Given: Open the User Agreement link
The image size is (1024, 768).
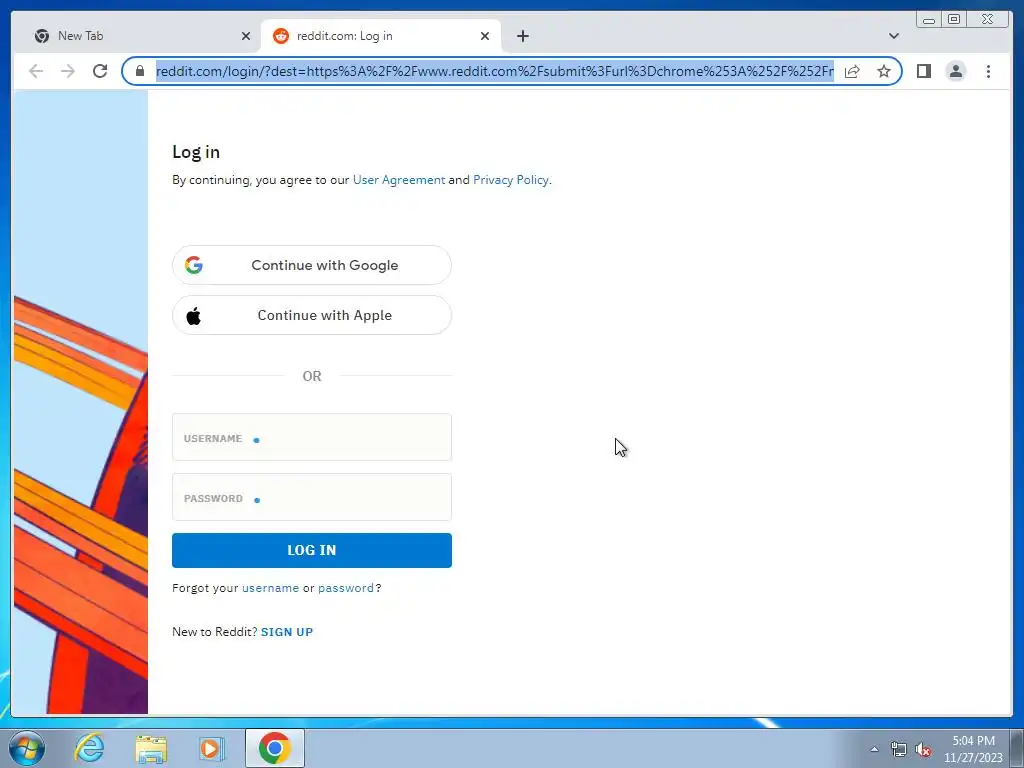Looking at the screenshot, I should click(398, 180).
